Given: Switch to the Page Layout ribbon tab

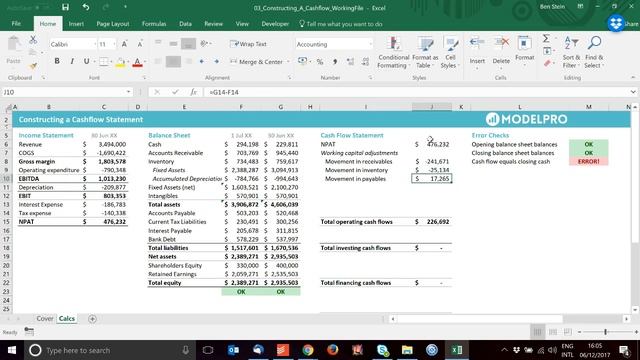Looking at the screenshot, I should point(113,24).
